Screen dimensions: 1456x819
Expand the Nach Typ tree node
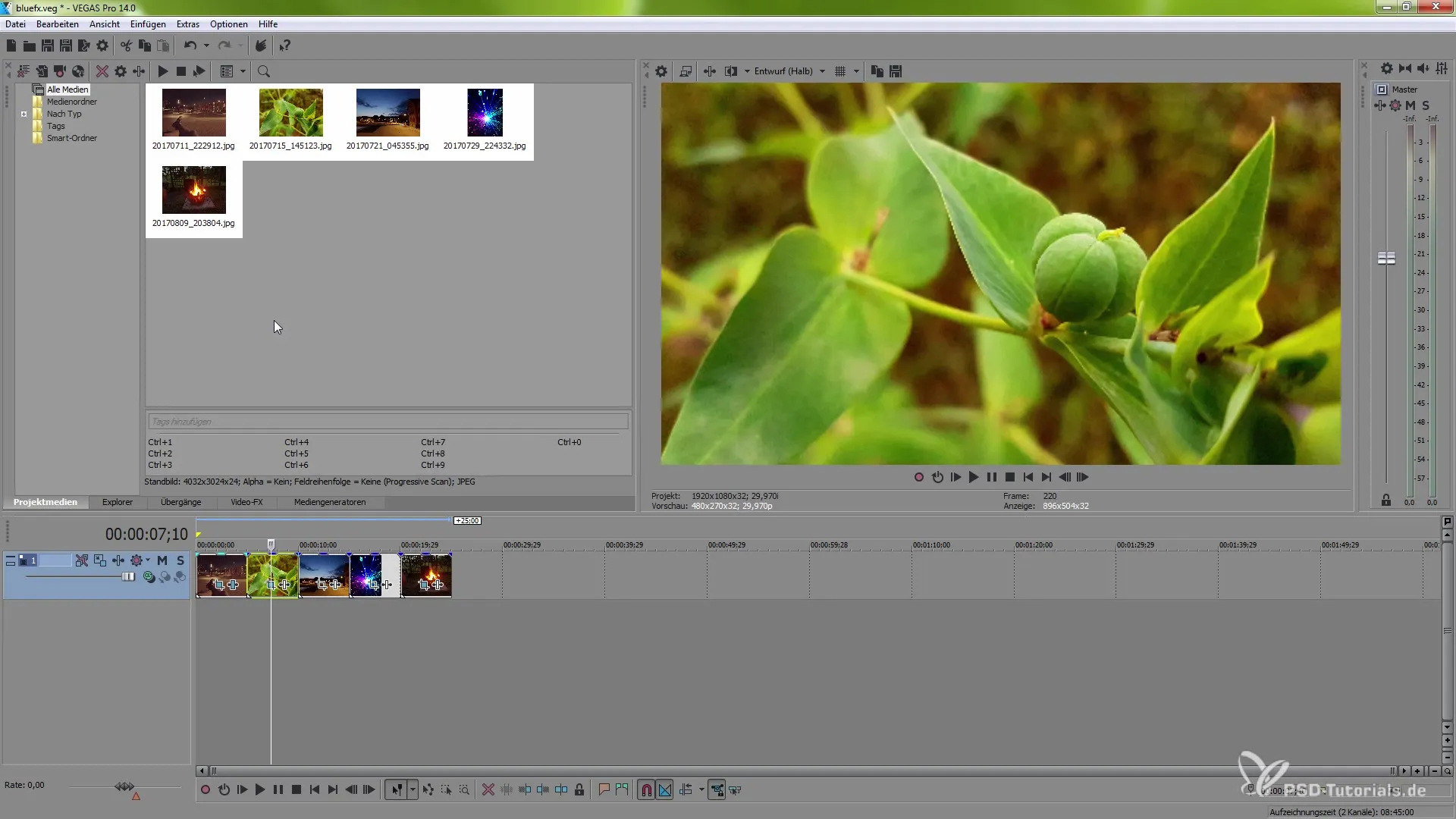tap(24, 115)
